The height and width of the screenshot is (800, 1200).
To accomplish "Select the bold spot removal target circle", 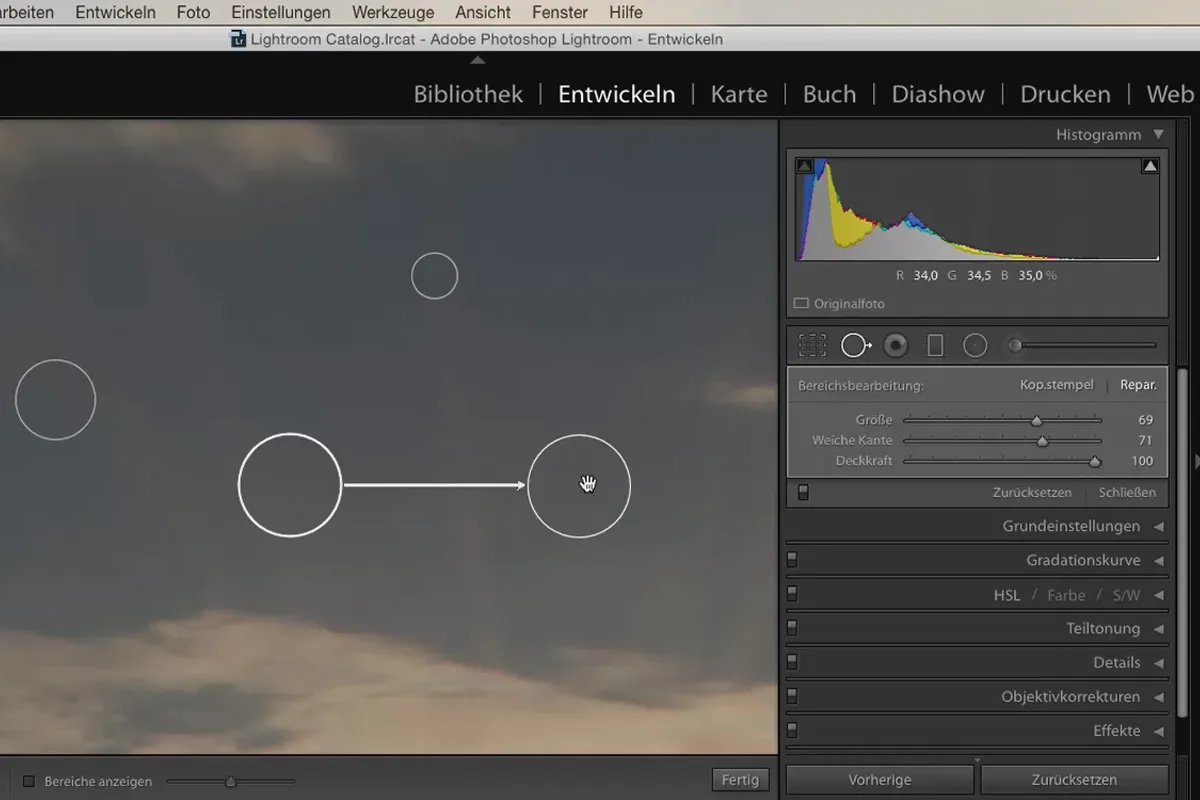I will (x=290, y=485).
